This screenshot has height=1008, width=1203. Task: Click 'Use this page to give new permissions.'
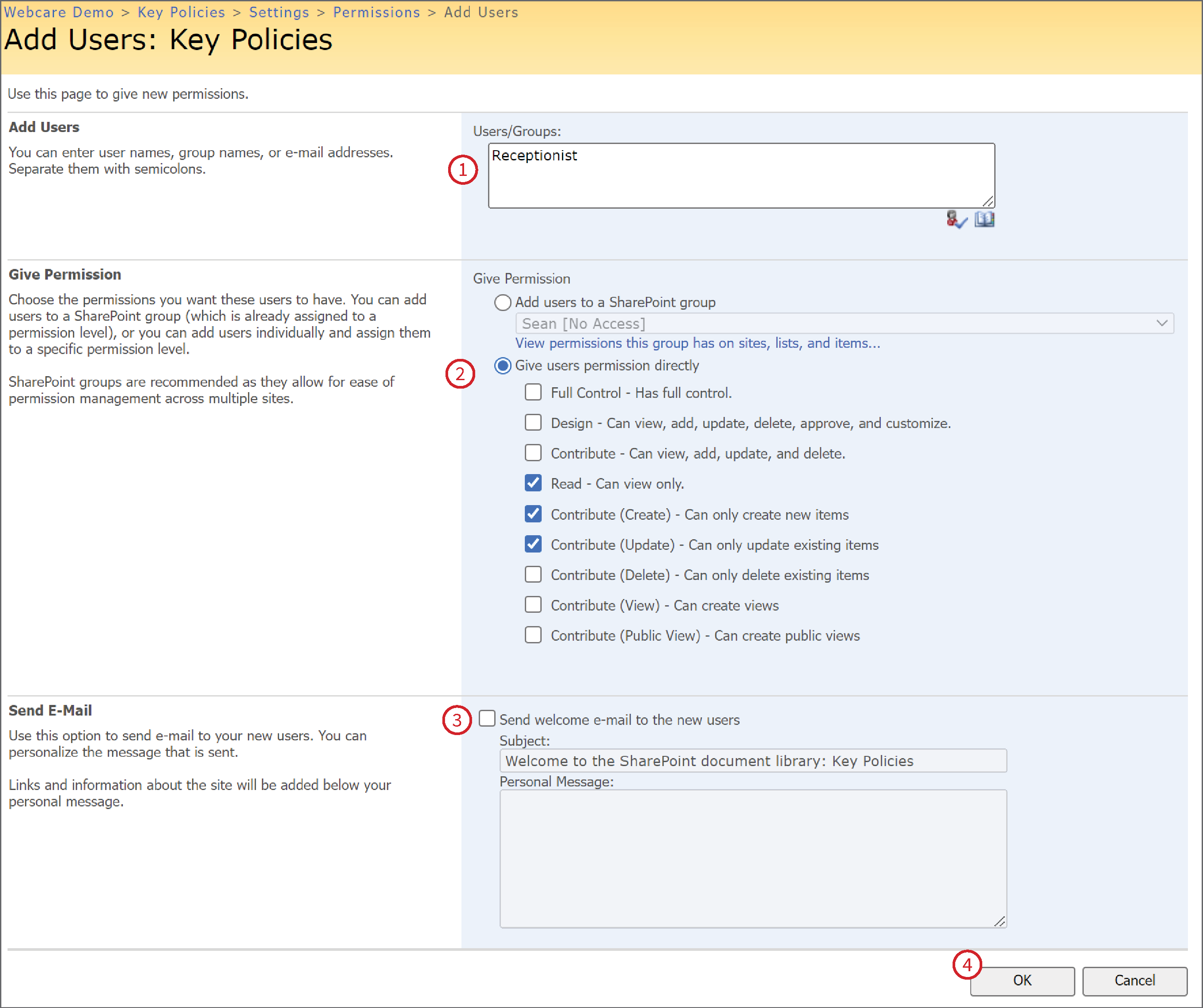coord(128,94)
